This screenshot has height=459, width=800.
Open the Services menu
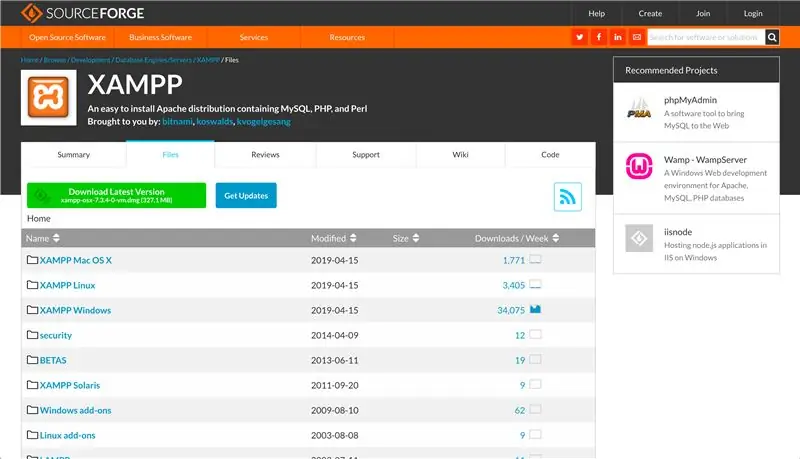pos(254,37)
